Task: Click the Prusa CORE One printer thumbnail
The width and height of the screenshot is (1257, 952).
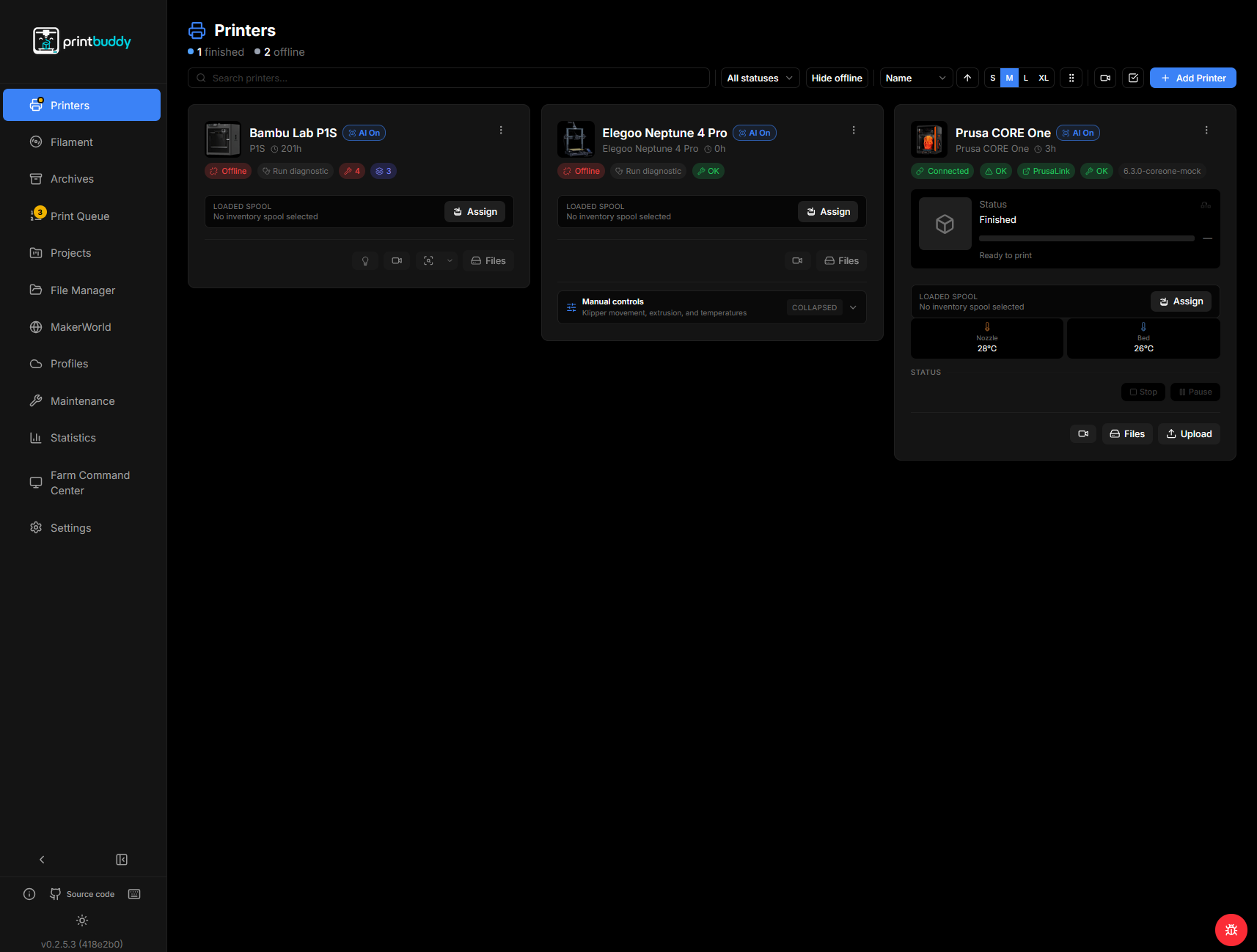Action: pos(929,139)
